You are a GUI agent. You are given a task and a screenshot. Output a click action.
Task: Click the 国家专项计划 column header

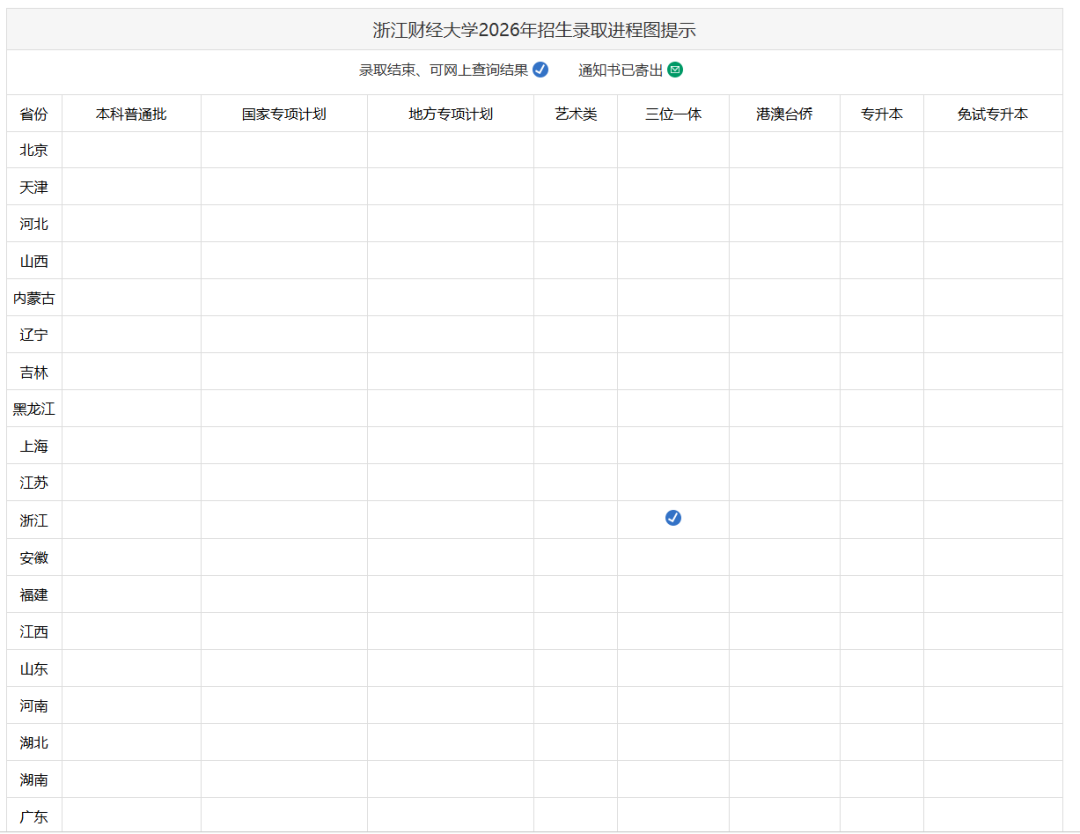click(284, 114)
